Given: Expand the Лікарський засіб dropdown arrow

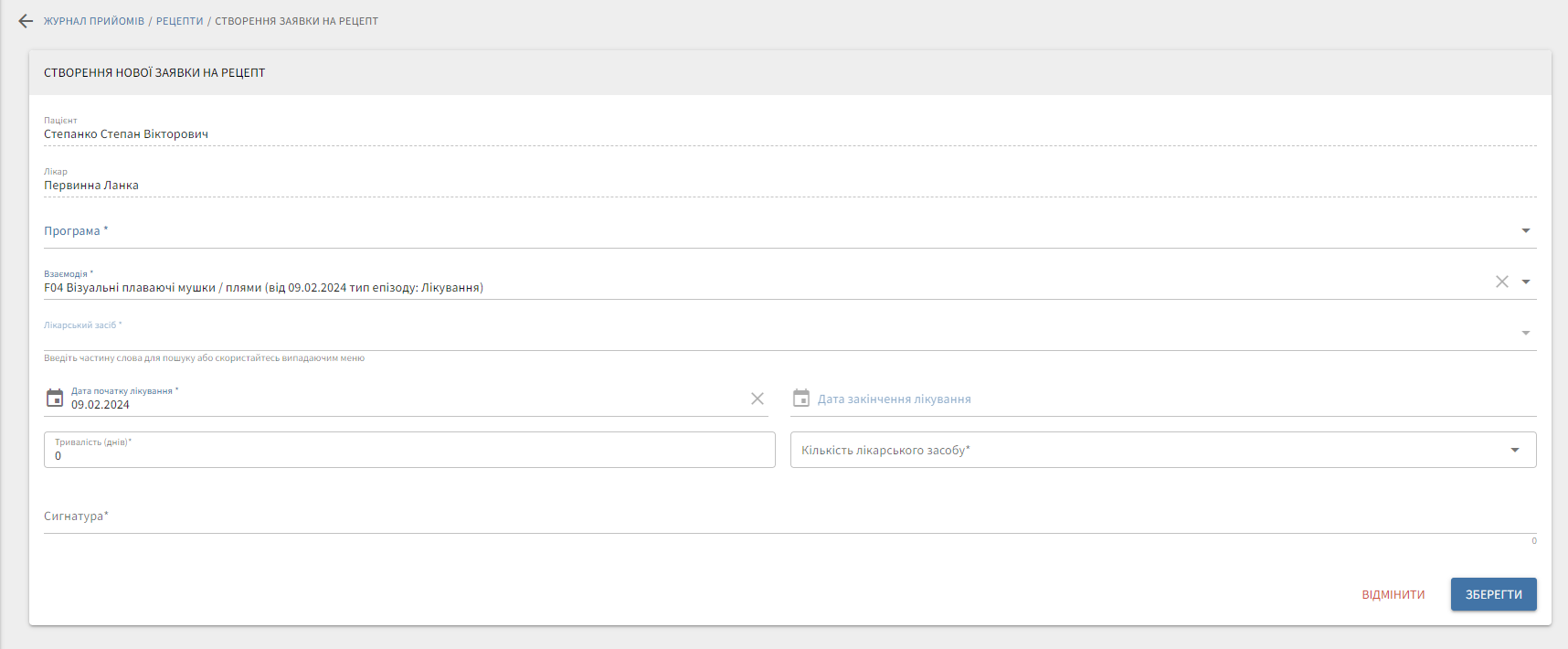Looking at the screenshot, I should coord(1525,333).
